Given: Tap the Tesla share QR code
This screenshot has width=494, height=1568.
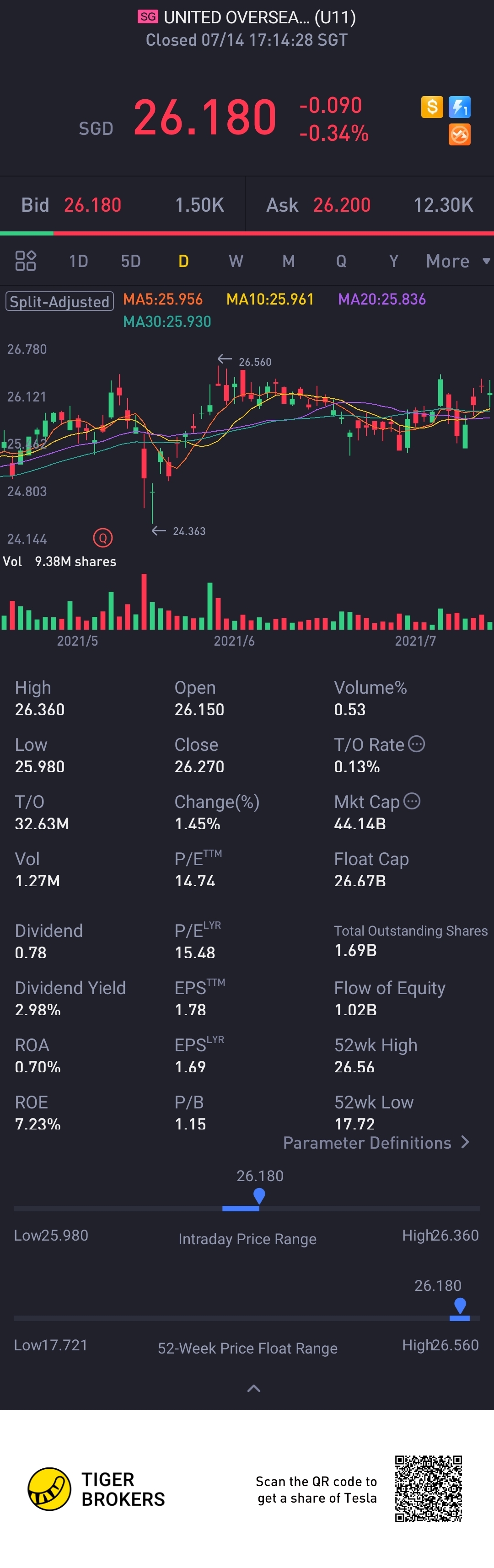Looking at the screenshot, I should click(428, 1489).
